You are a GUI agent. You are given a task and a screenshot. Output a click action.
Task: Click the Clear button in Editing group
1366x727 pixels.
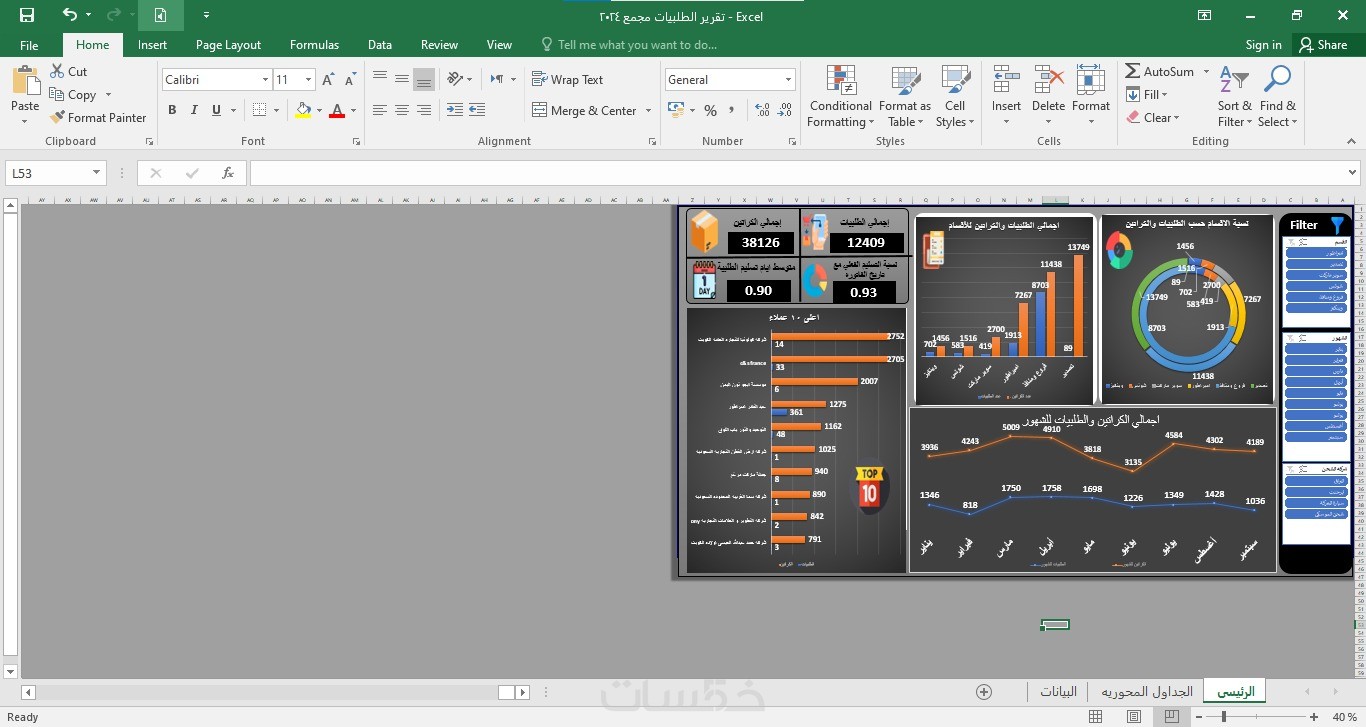tap(1153, 118)
